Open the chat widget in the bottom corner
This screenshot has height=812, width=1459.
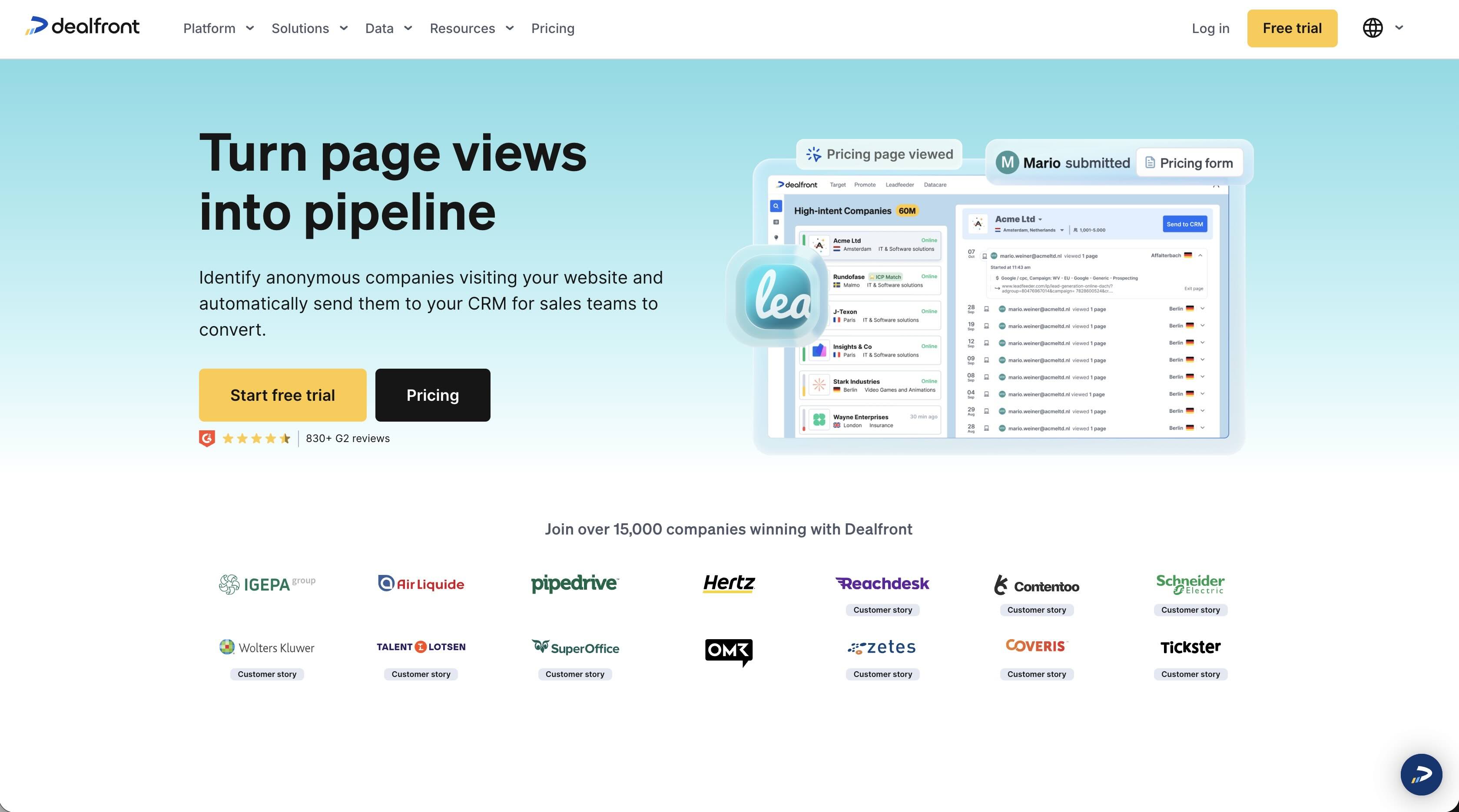1422,775
